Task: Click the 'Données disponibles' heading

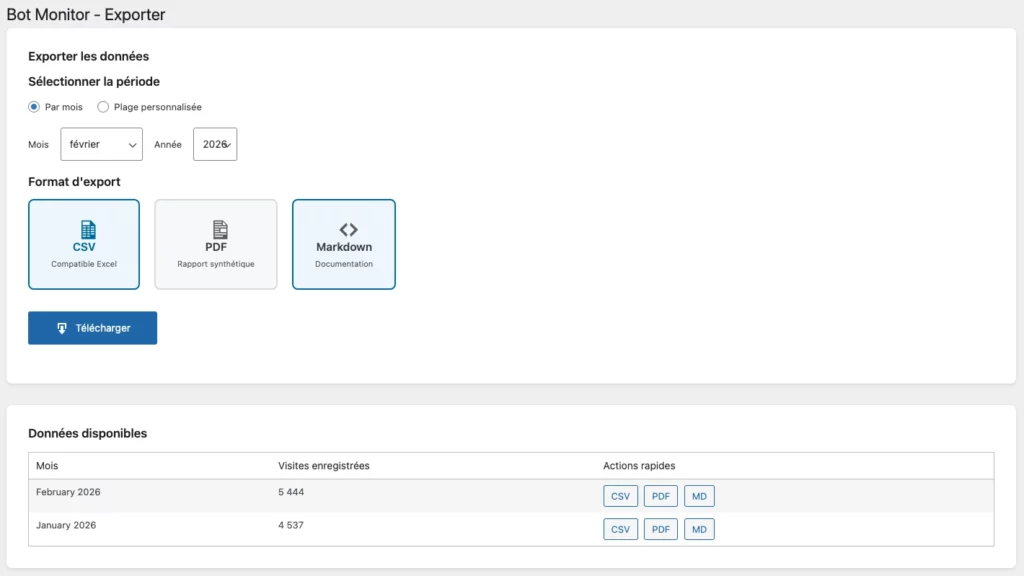Action: (88, 433)
